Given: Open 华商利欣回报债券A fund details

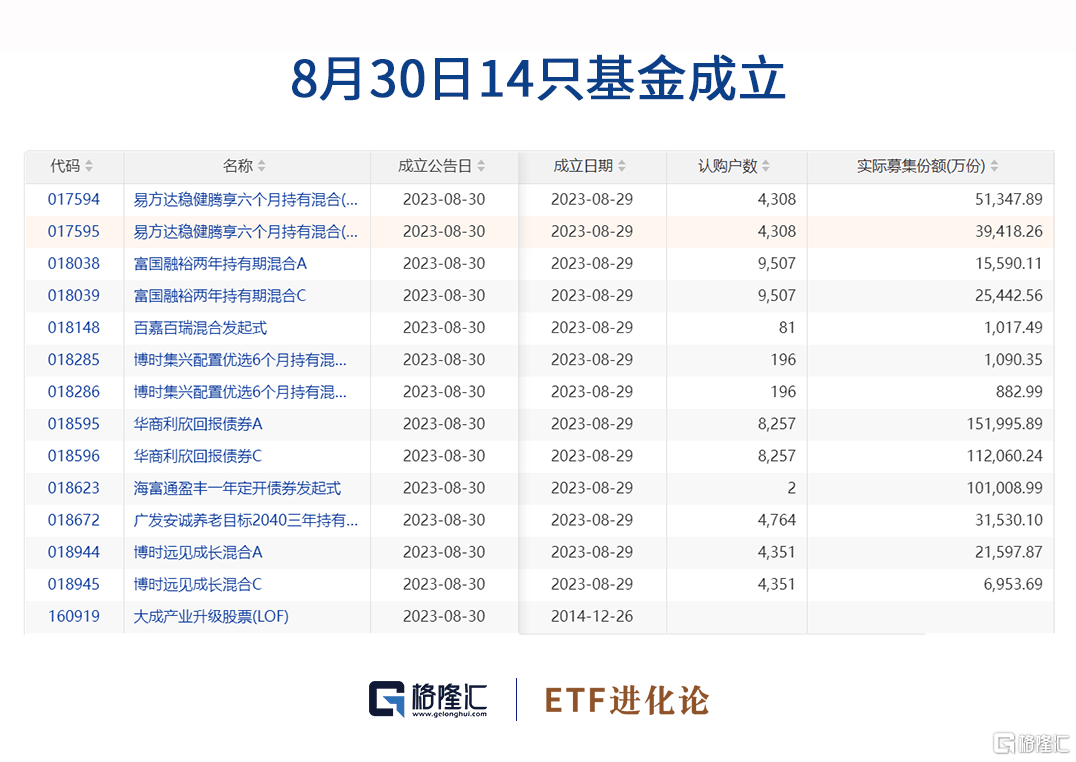Looking at the screenshot, I should tap(198, 424).
